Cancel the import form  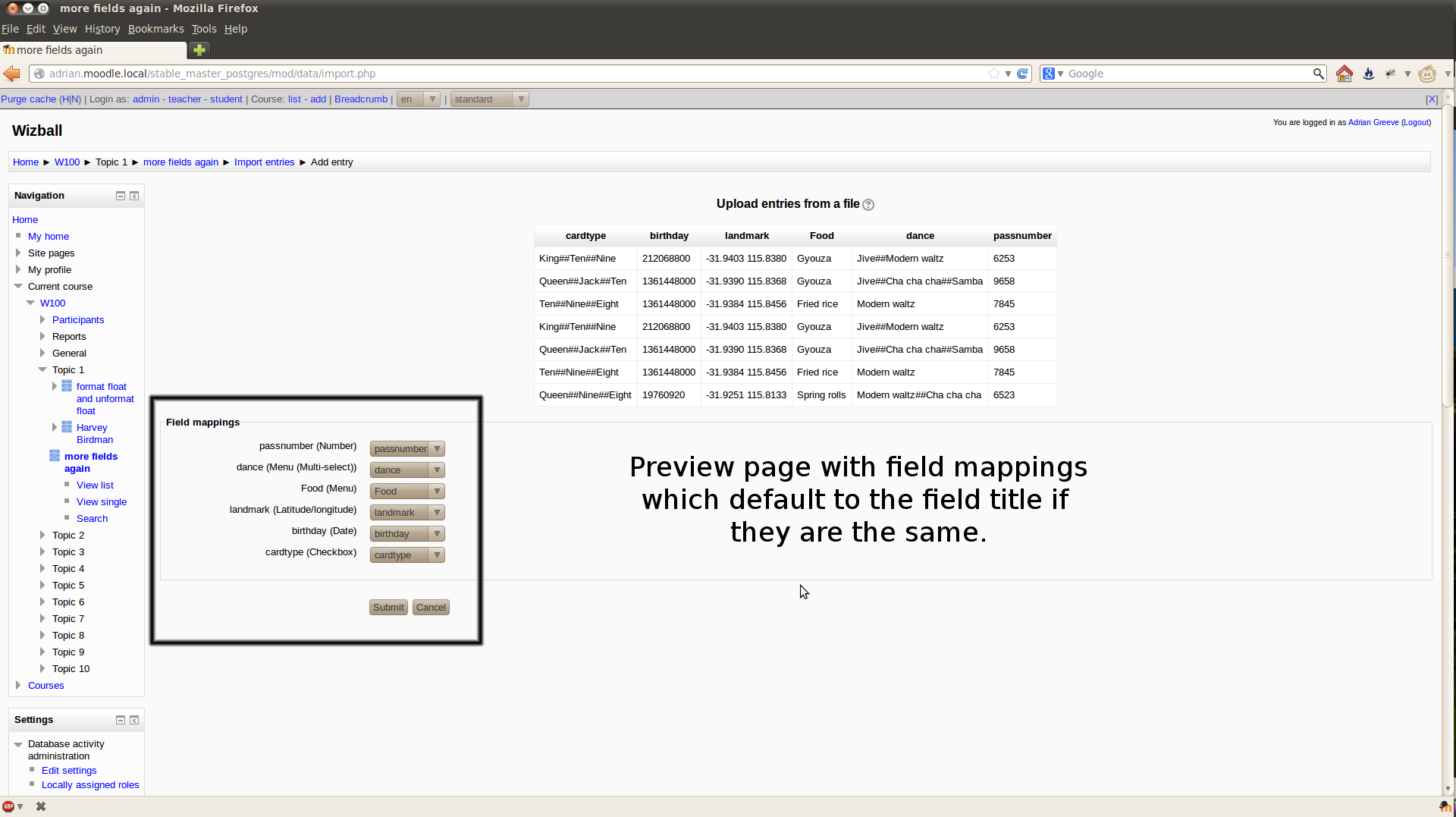431,608
